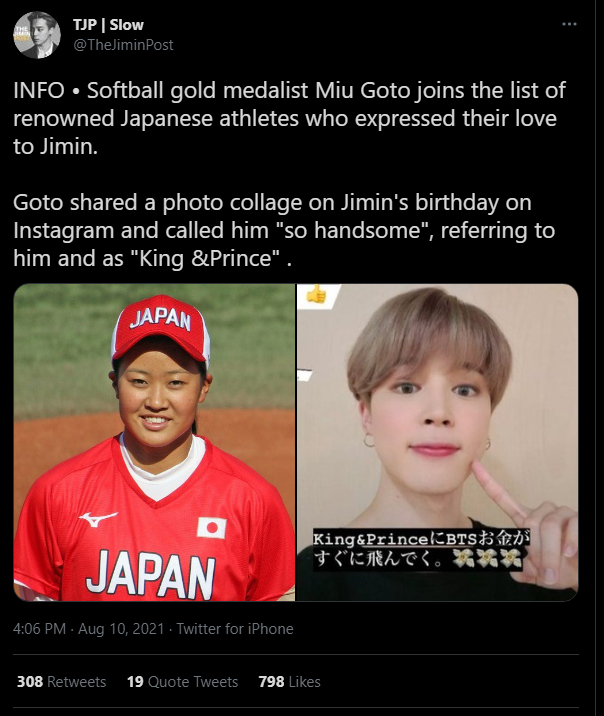Select the thumbs-up emoji sticker on photo
This screenshot has width=604, height=716.
click(316, 295)
